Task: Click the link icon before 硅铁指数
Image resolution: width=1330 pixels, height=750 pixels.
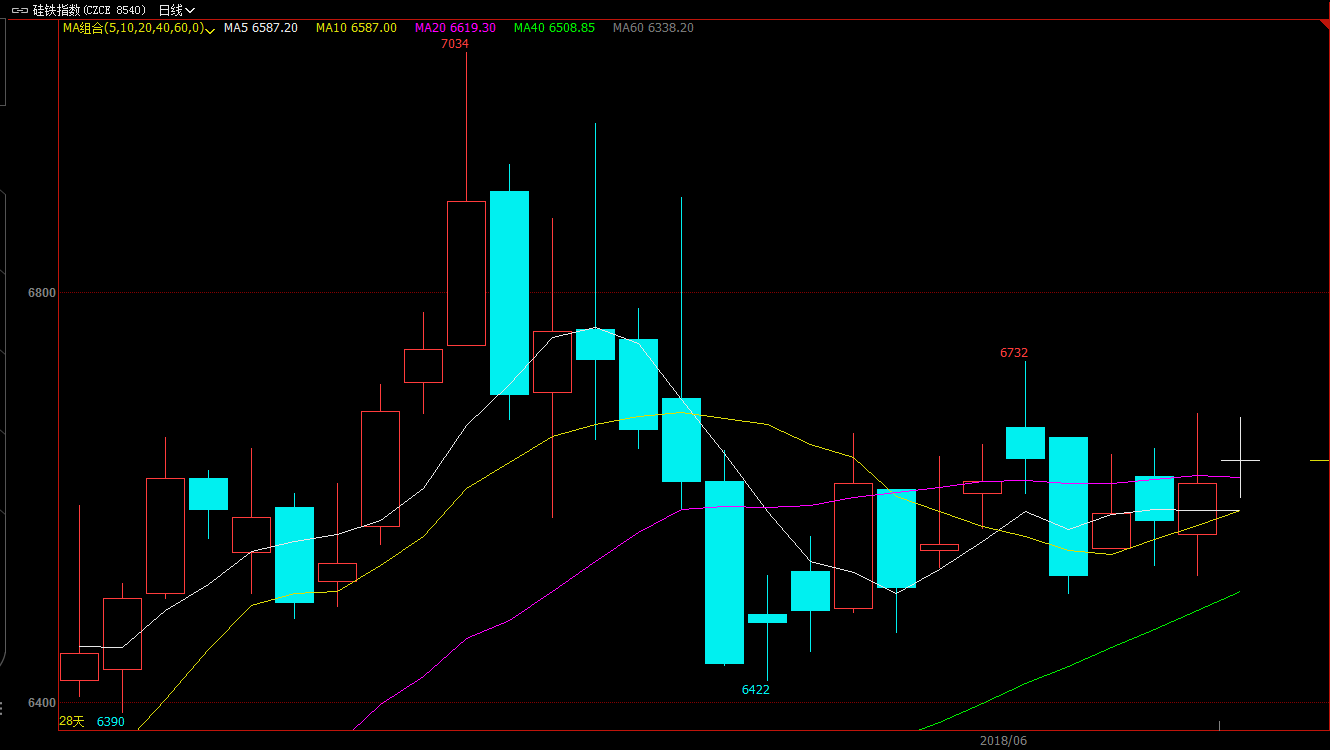Action: pos(19,10)
